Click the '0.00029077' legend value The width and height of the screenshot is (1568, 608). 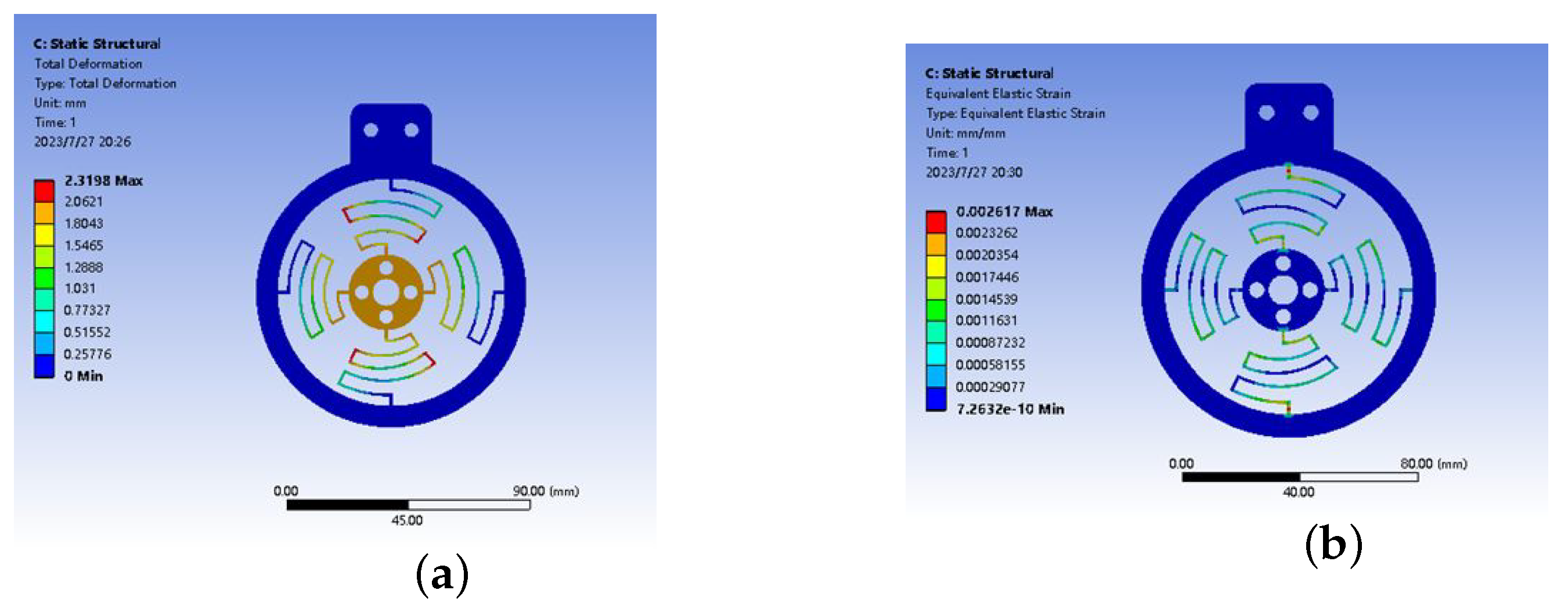[x=990, y=387]
